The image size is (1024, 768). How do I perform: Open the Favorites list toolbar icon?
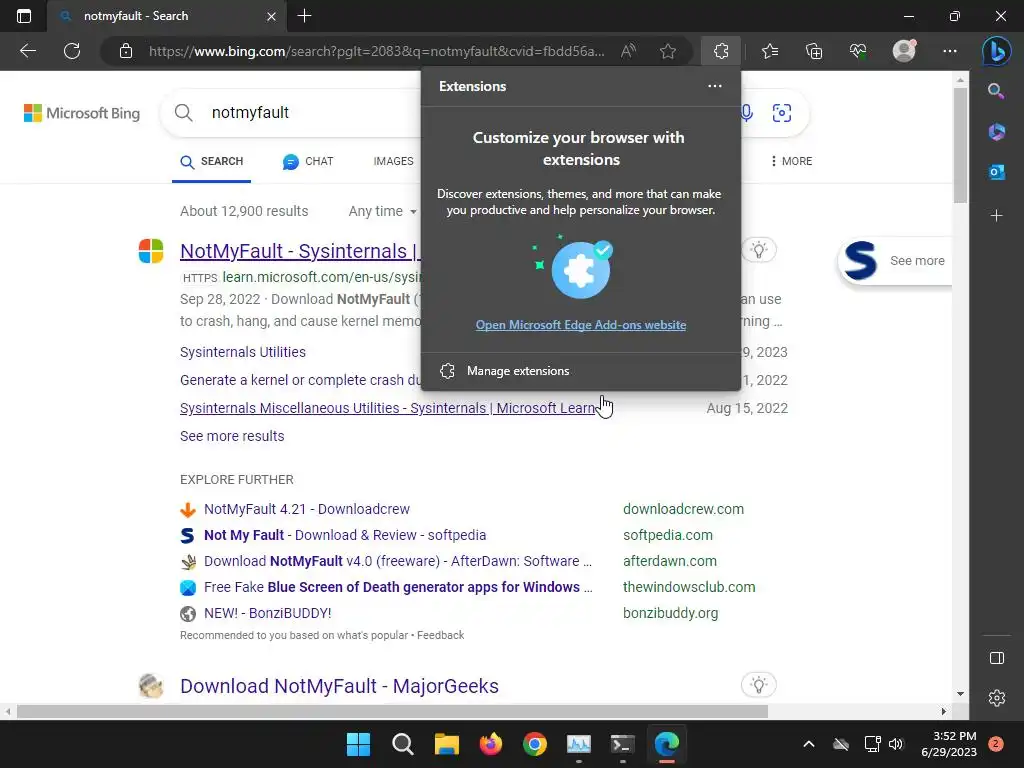tap(770, 51)
